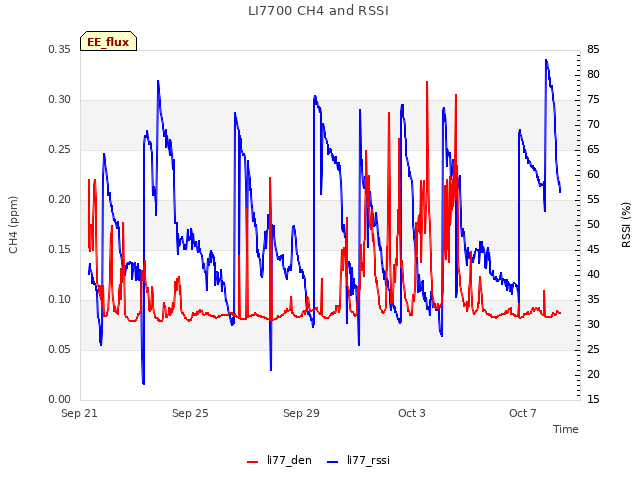Click the 0.20 value on CH4 axis

60,200
